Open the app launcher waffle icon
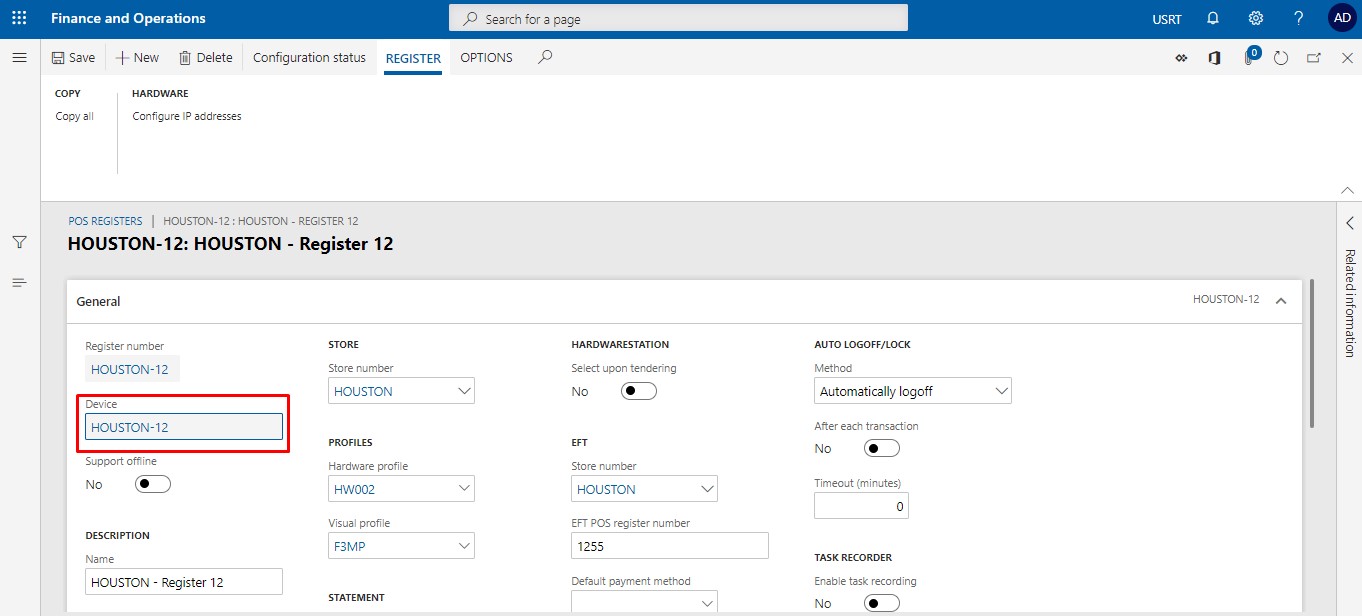This screenshot has height=616, width=1362. point(19,18)
